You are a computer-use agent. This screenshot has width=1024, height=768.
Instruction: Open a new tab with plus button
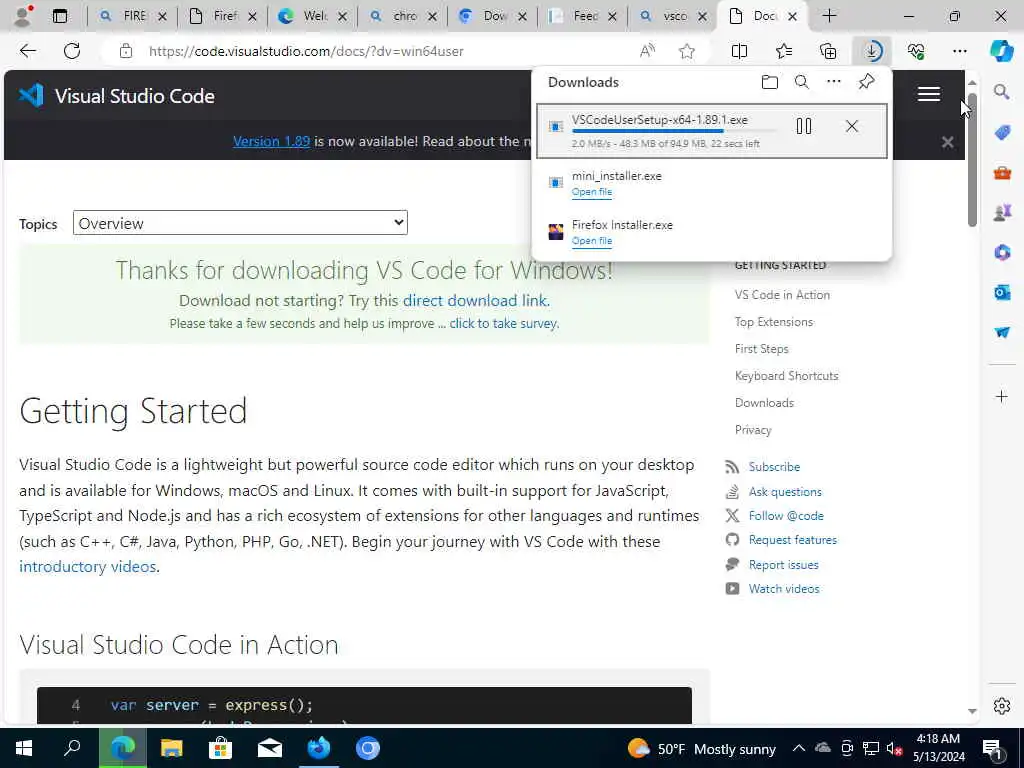pyautogui.click(x=829, y=16)
